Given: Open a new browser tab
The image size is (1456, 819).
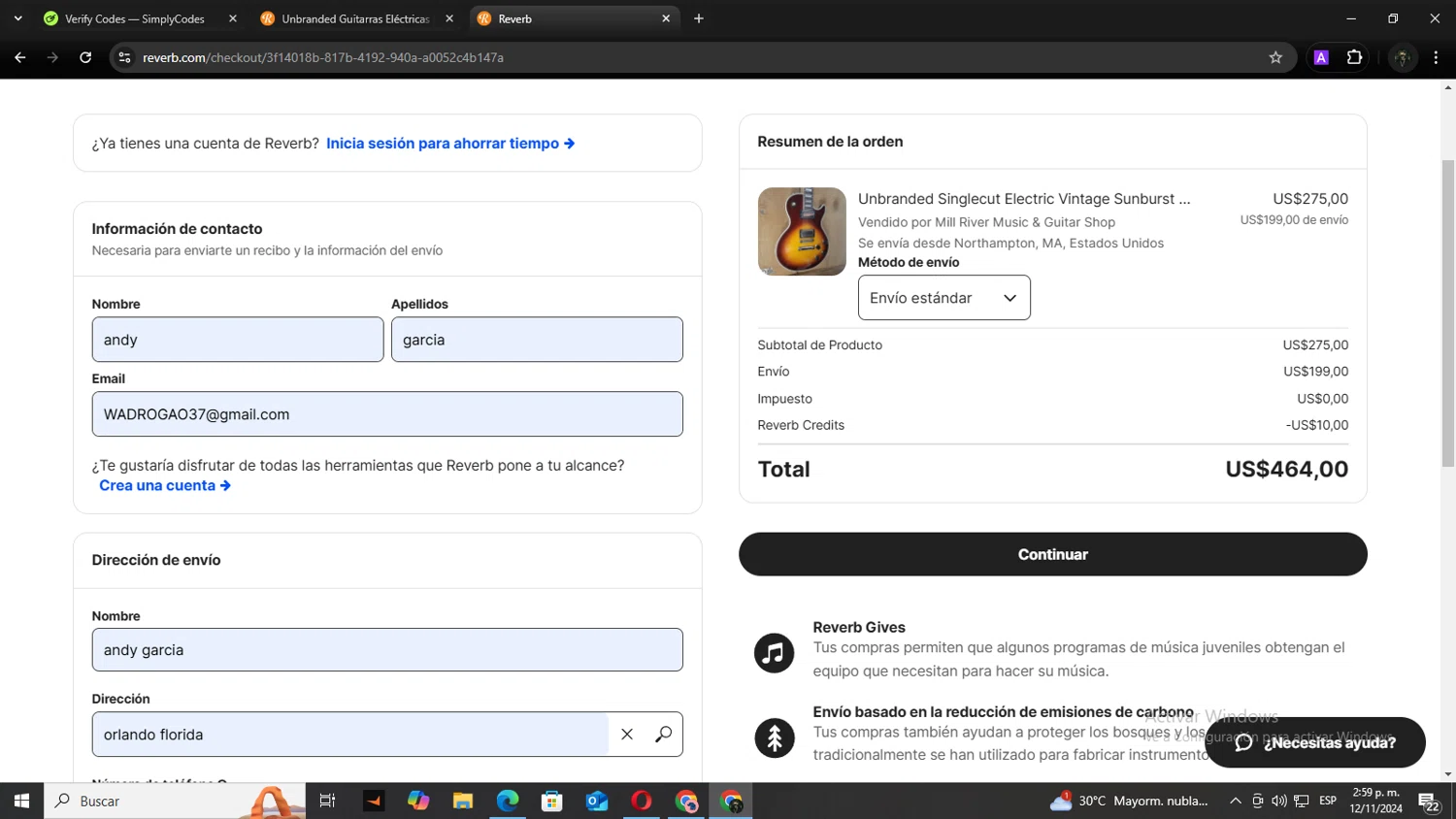Looking at the screenshot, I should coord(699,18).
